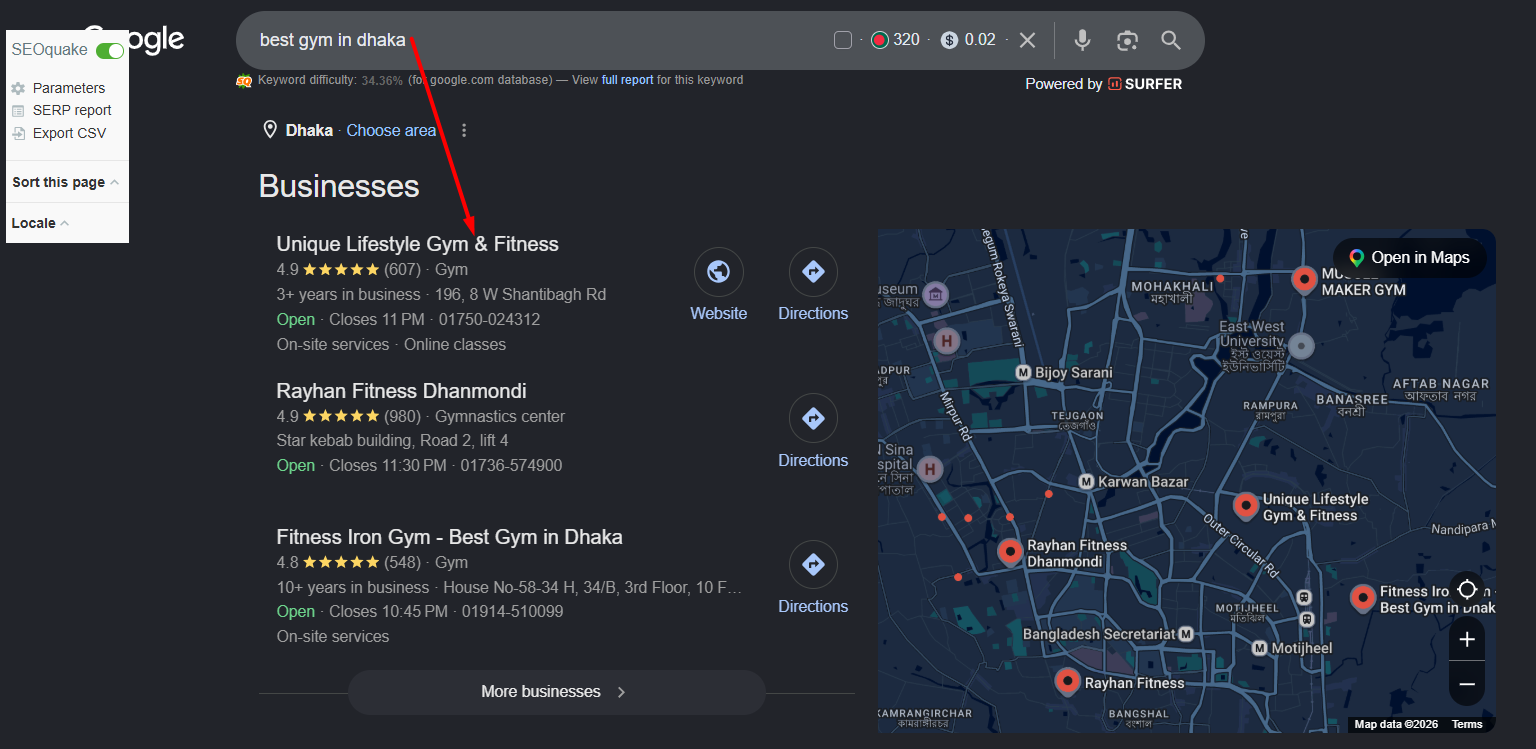This screenshot has width=1536, height=749.
Task: Clear the search query with the X icon
Action: click(1027, 40)
